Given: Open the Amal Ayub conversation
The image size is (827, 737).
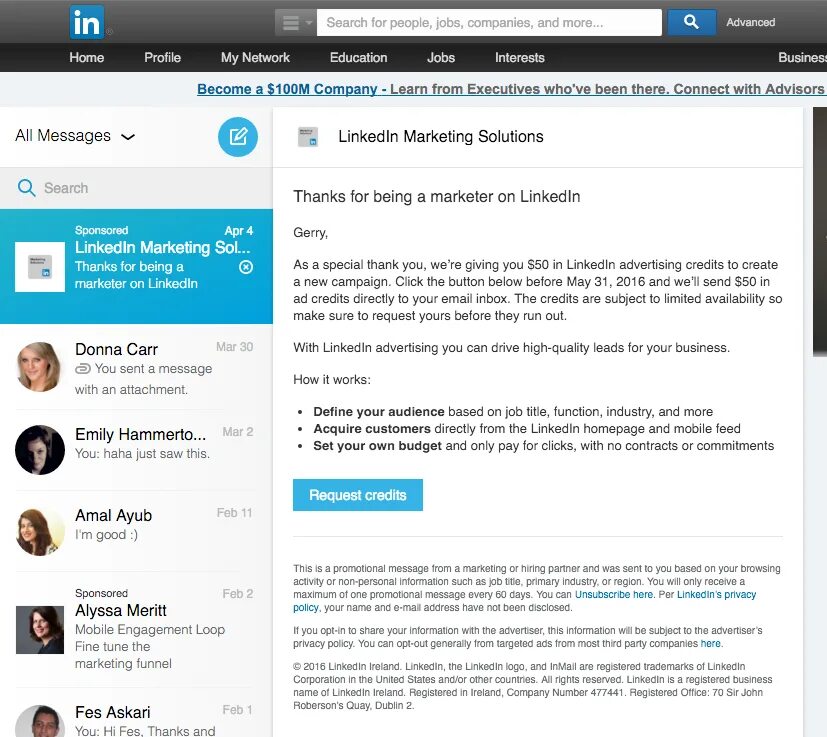Looking at the screenshot, I should click(x=136, y=531).
